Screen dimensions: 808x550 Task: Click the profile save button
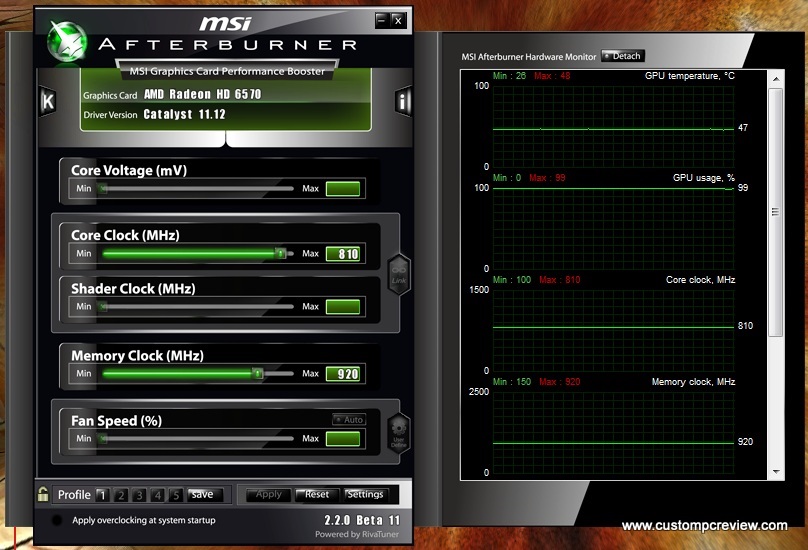tap(205, 494)
